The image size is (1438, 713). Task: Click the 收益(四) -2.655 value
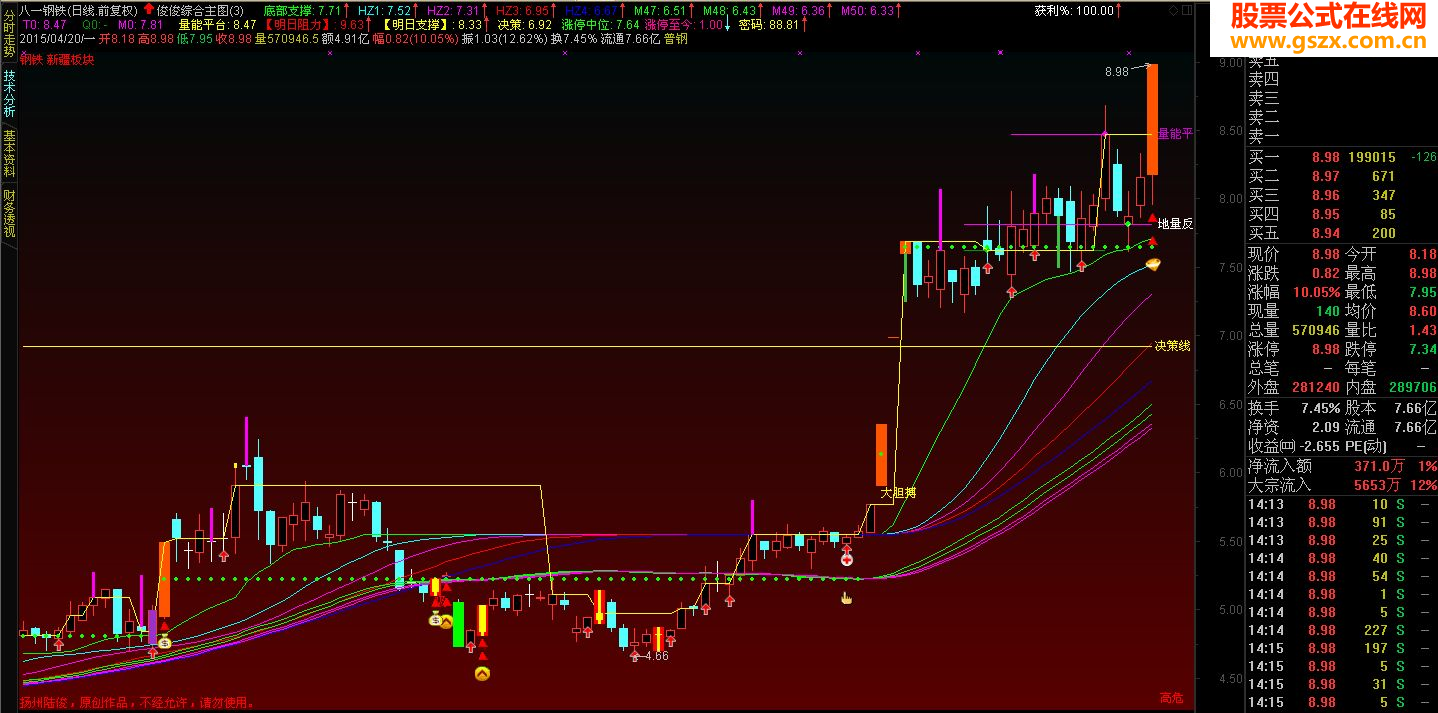[1318, 446]
